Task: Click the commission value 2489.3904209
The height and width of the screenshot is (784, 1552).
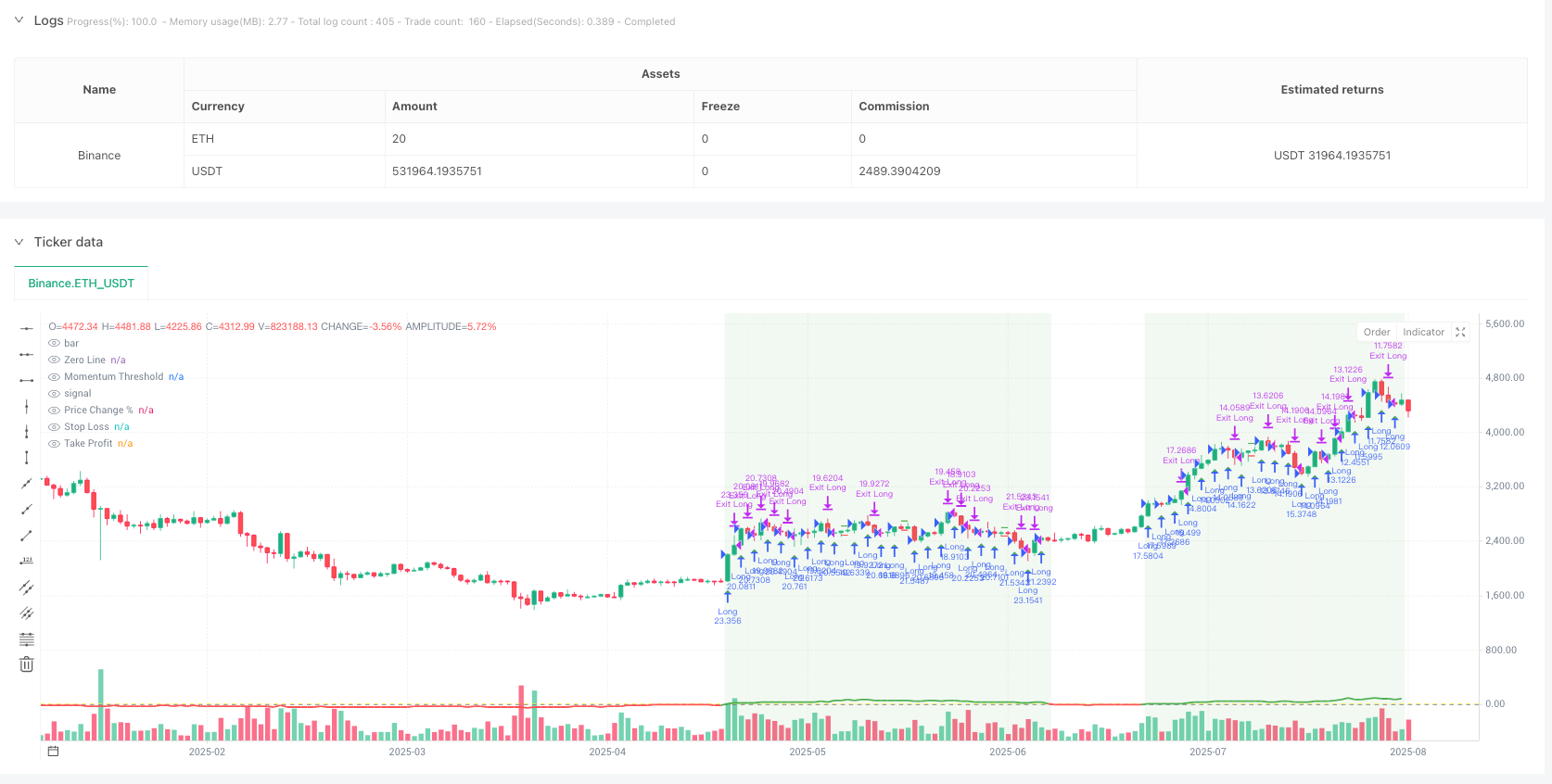Action: click(x=899, y=171)
